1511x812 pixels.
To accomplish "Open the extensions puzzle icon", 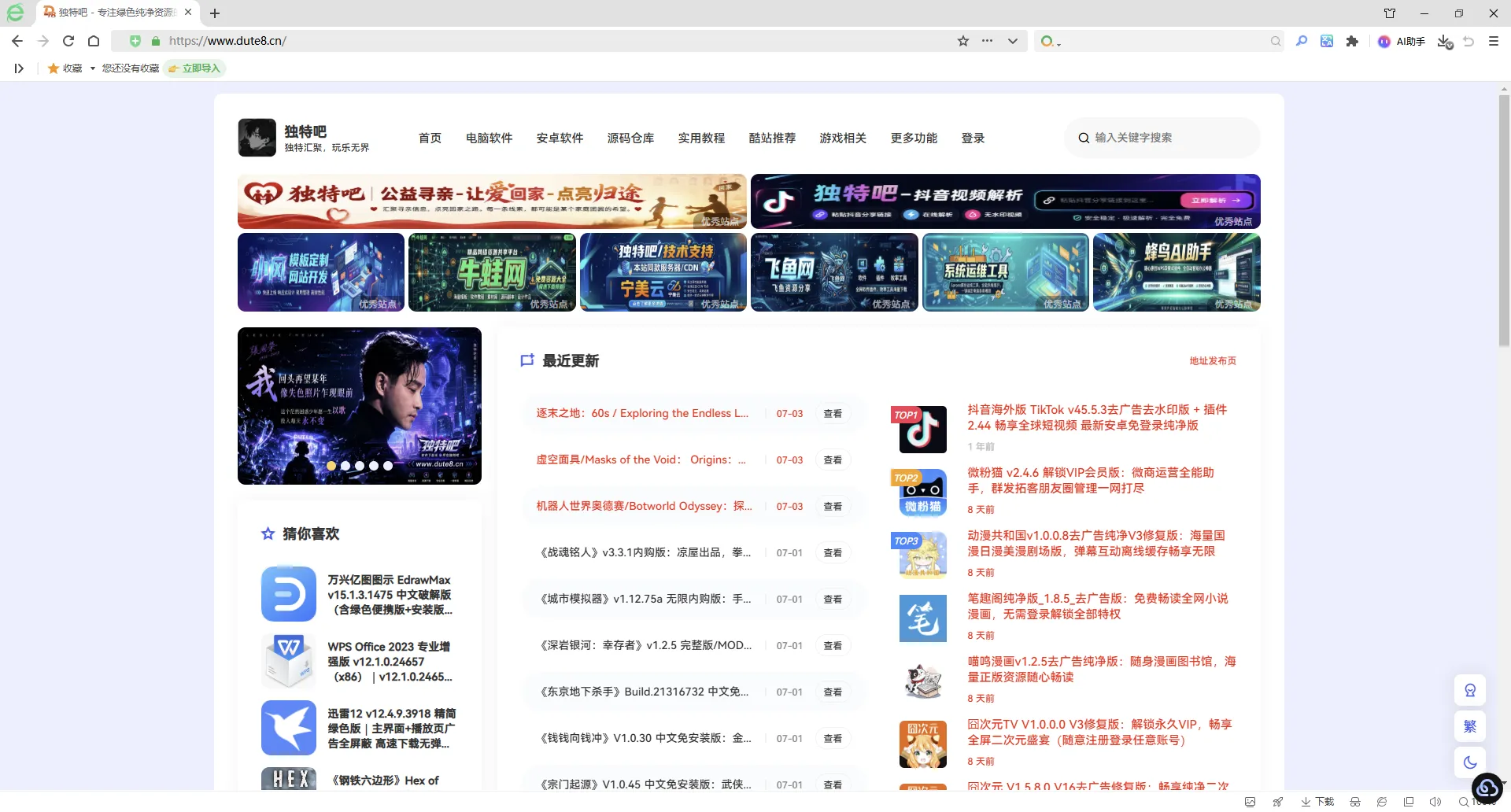I will tap(1352, 41).
